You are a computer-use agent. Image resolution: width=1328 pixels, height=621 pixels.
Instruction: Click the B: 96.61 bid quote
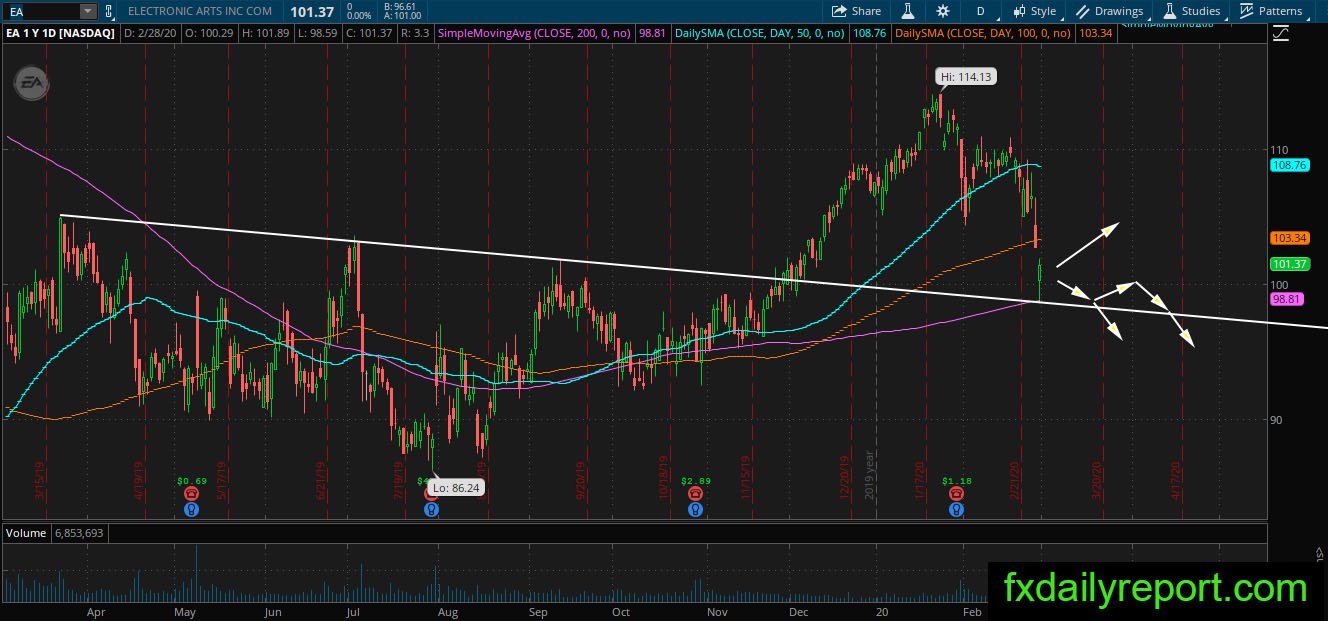pyautogui.click(x=398, y=6)
